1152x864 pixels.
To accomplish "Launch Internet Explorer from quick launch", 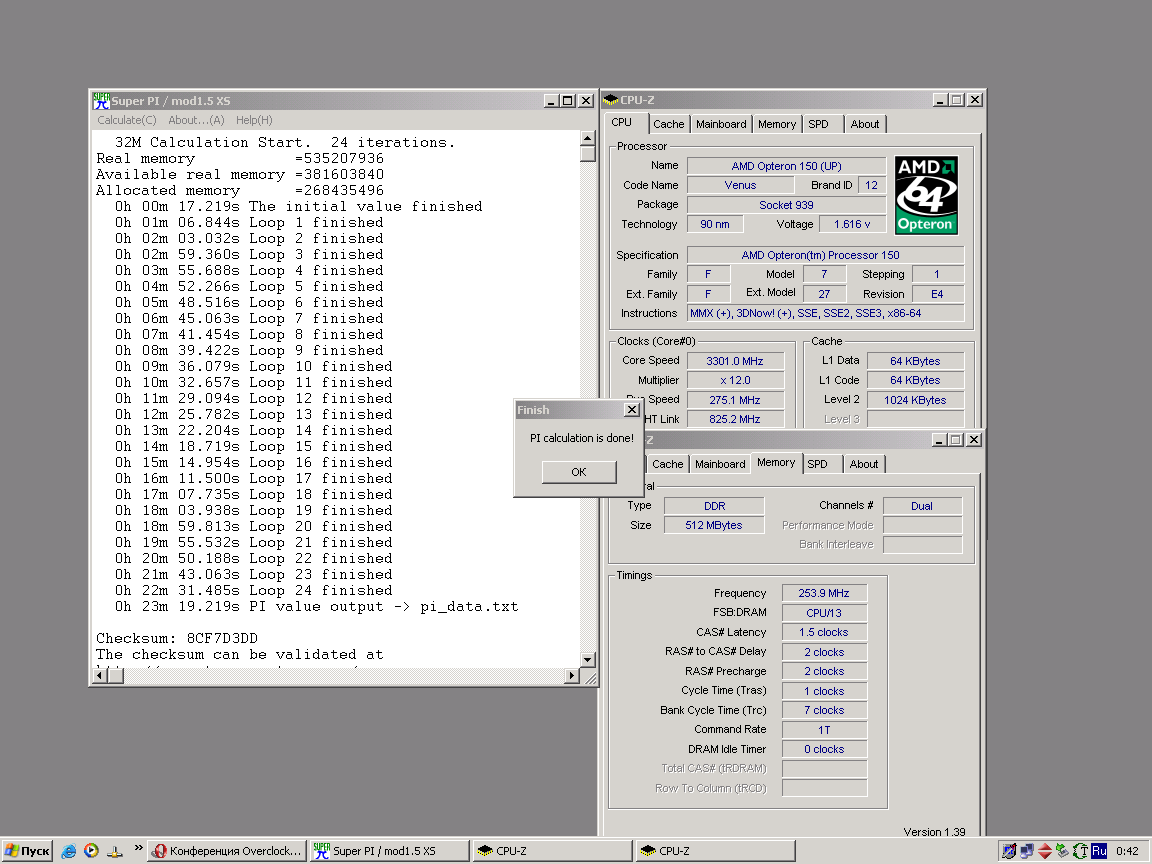I will (68, 851).
